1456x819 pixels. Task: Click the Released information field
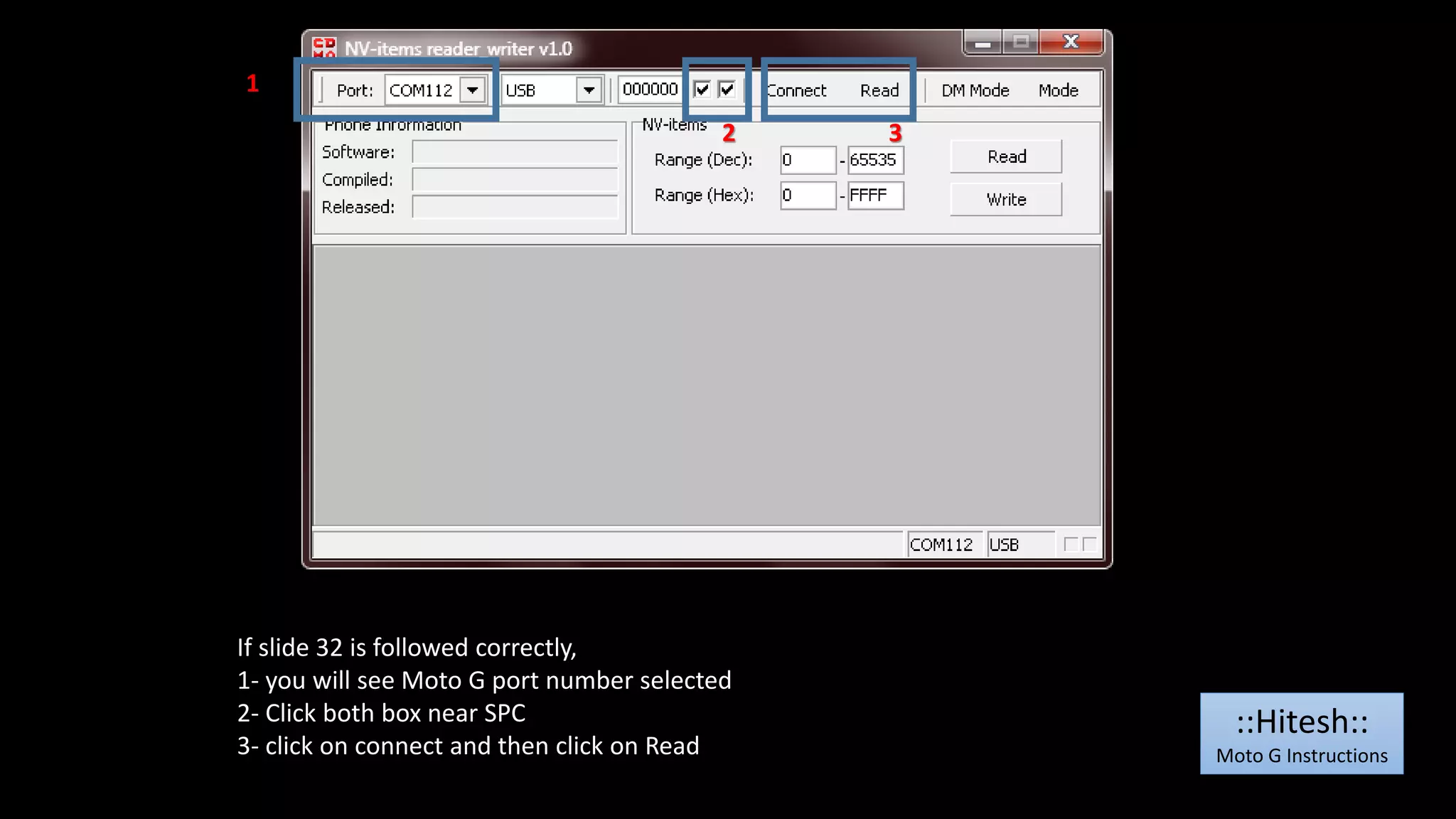pyautogui.click(x=515, y=207)
